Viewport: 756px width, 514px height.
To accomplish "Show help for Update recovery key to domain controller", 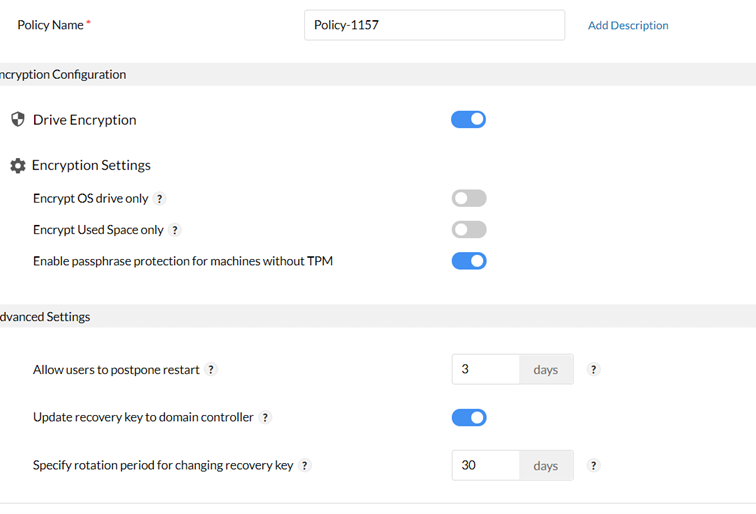I will coord(265,418).
